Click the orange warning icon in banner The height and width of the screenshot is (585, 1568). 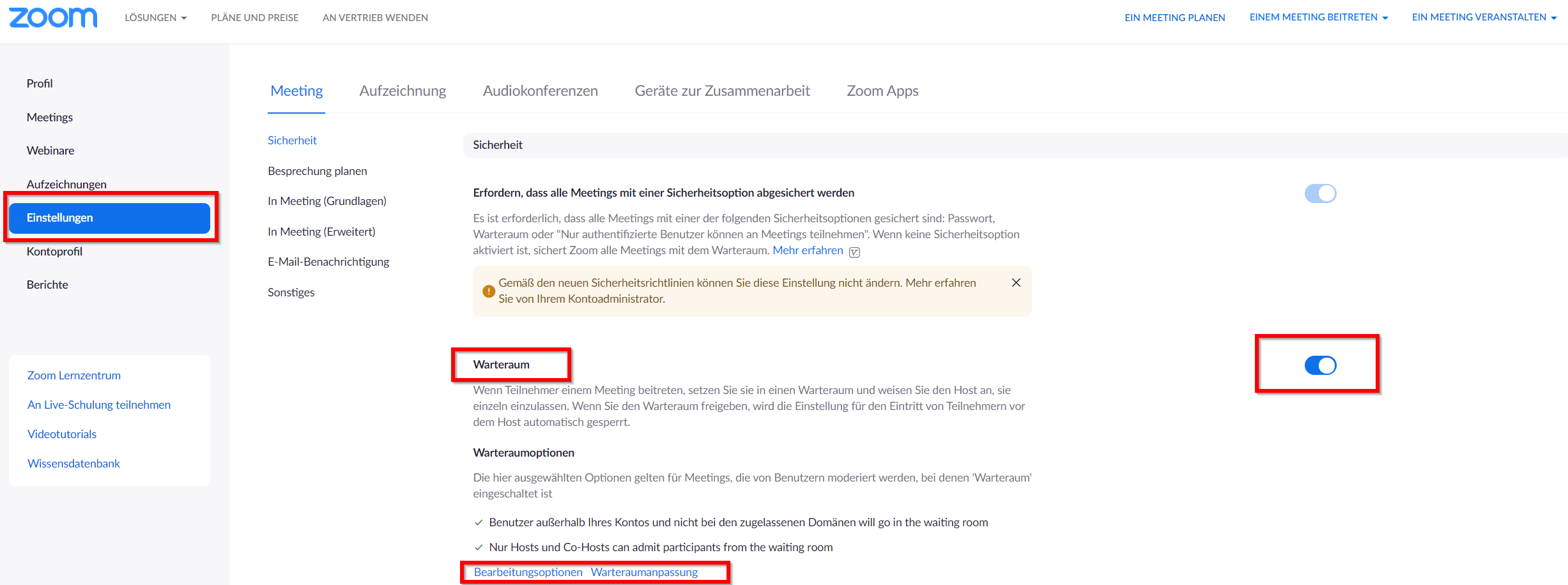click(x=489, y=291)
